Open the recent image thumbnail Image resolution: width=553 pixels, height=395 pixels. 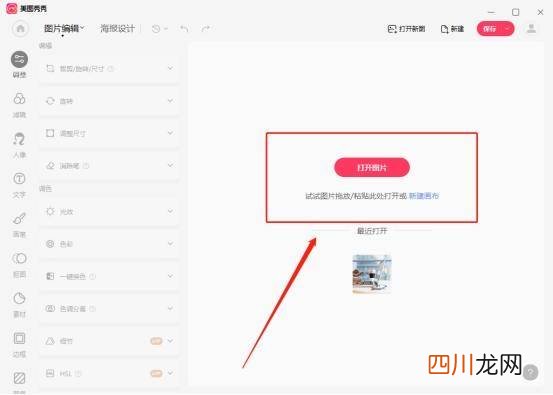372,274
